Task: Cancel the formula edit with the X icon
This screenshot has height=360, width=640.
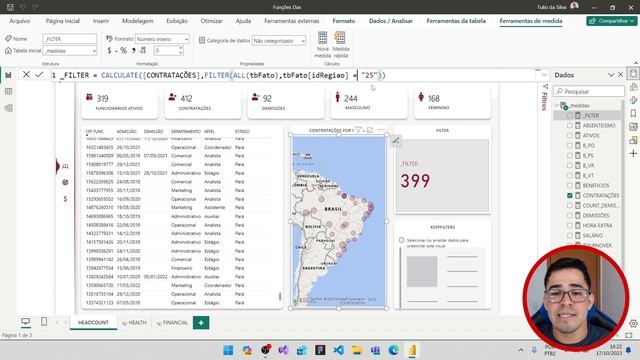Action: 26,75
